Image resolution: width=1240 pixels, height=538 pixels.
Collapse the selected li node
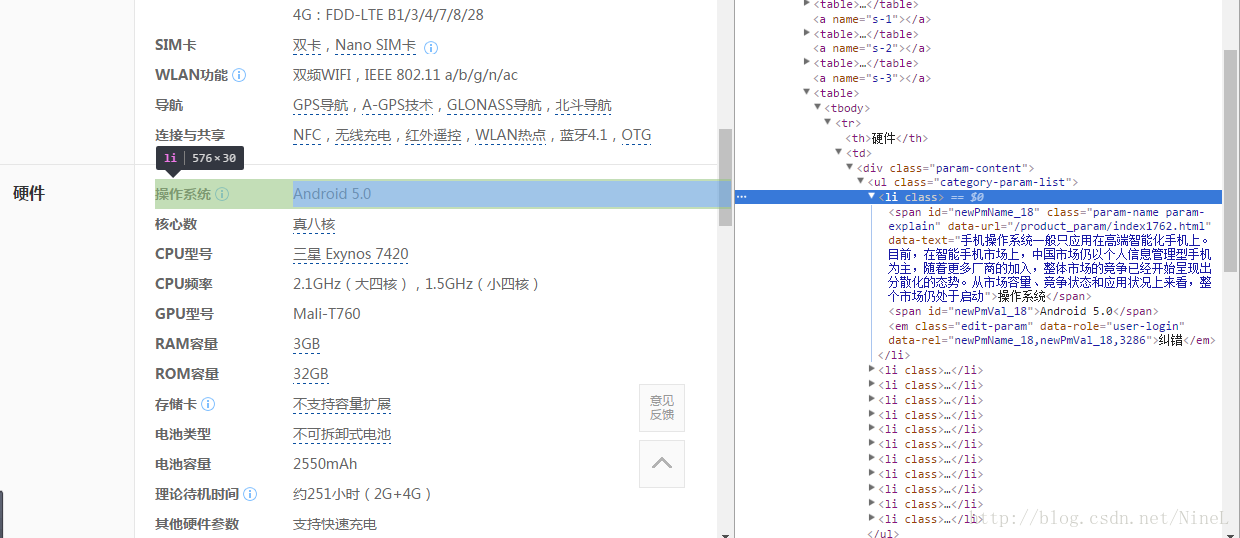(872, 197)
